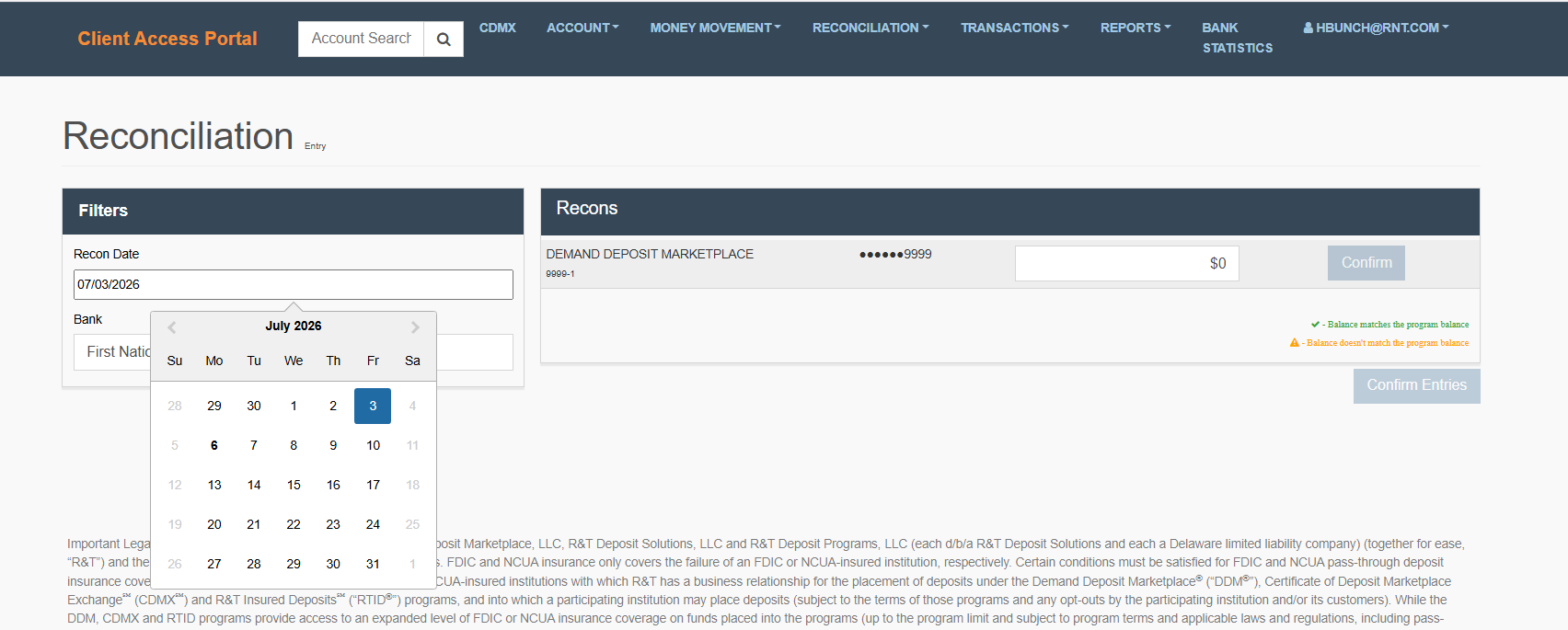Select July 31 in the calendar
1568x630 pixels.
[373, 564]
